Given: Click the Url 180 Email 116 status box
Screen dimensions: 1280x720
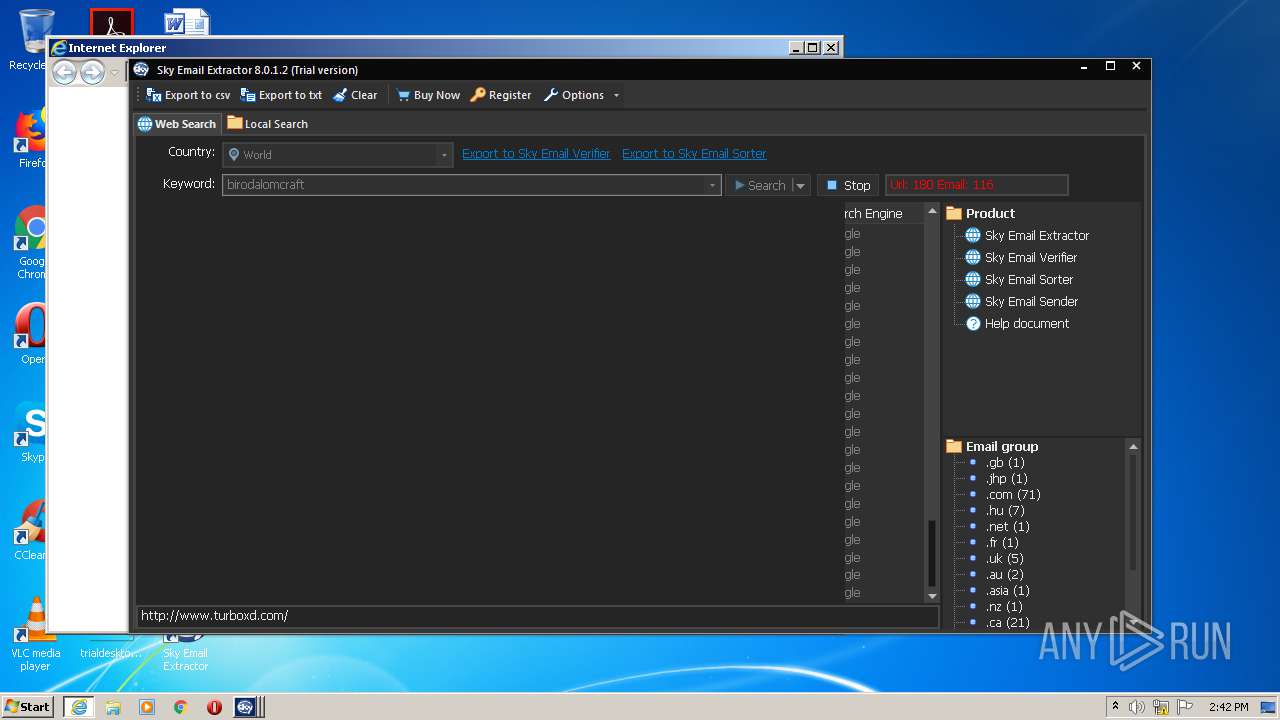Looking at the screenshot, I should click(976, 185).
